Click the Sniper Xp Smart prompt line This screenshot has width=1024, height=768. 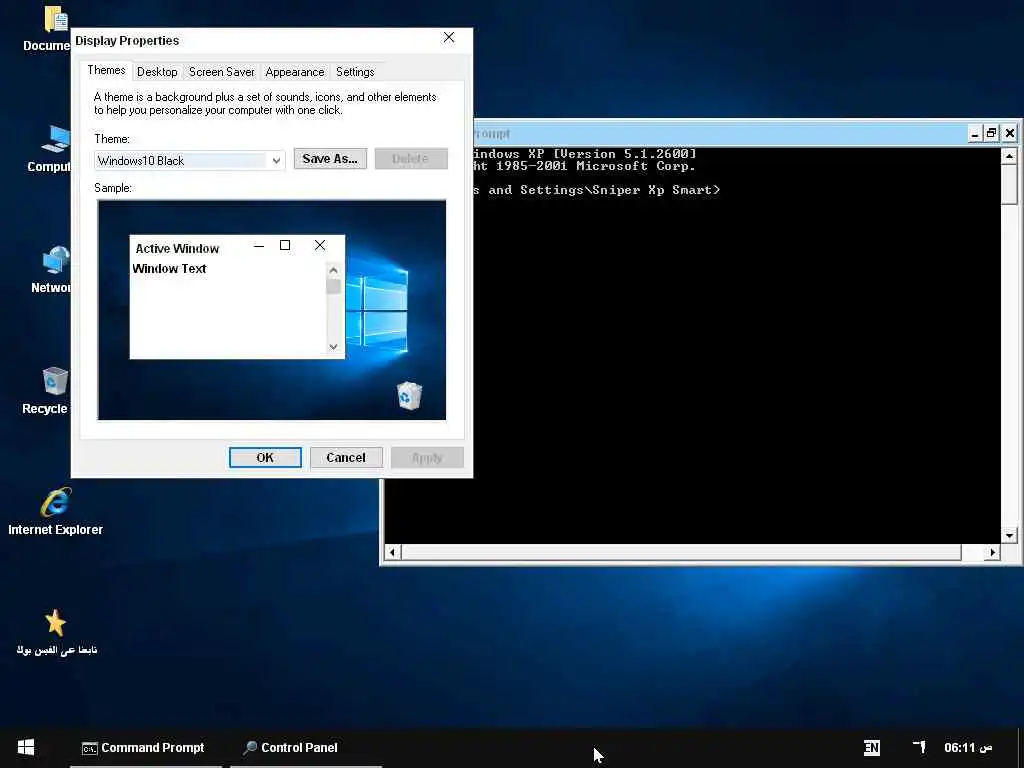tap(596, 190)
